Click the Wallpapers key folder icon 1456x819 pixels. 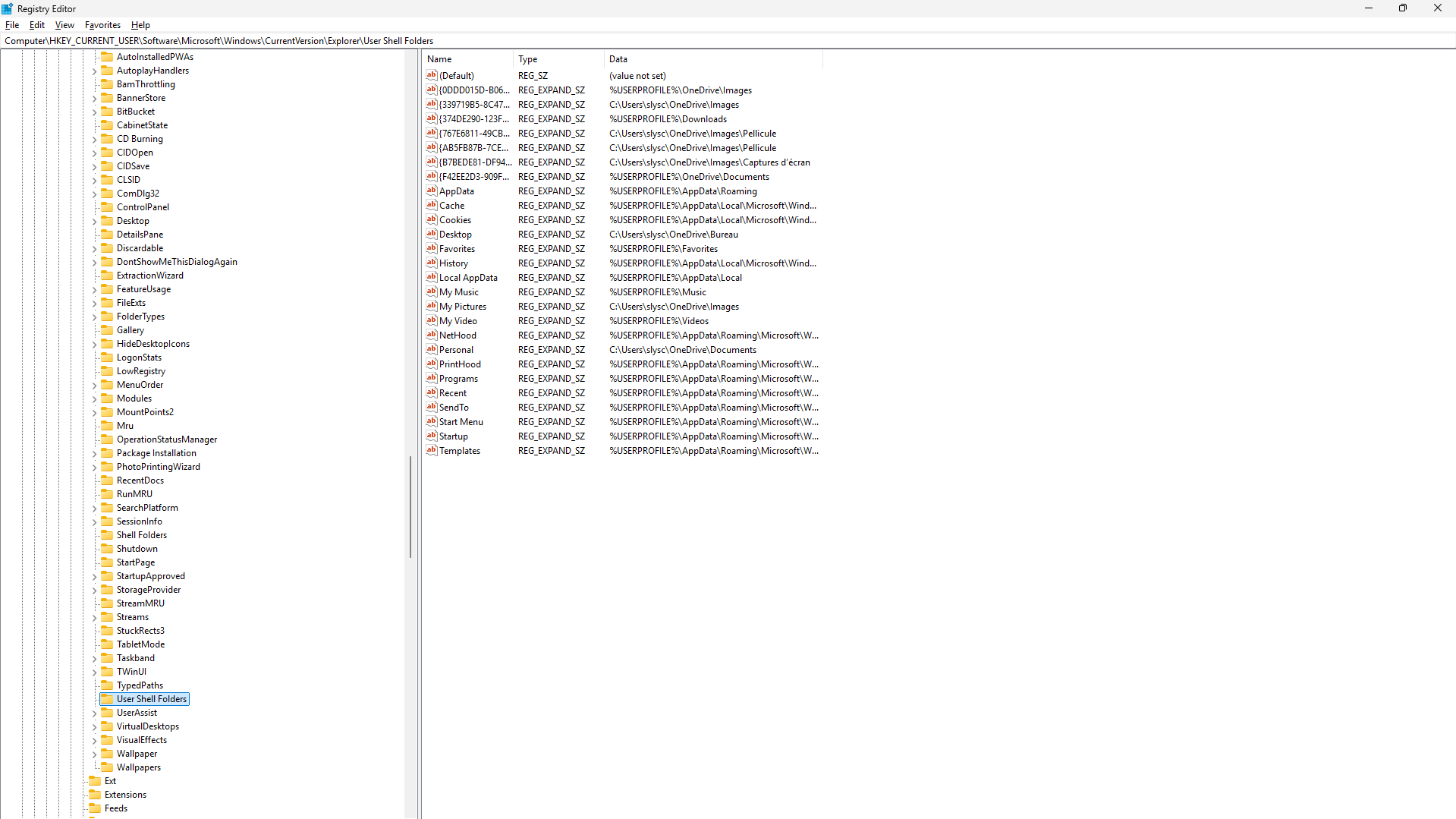107,767
